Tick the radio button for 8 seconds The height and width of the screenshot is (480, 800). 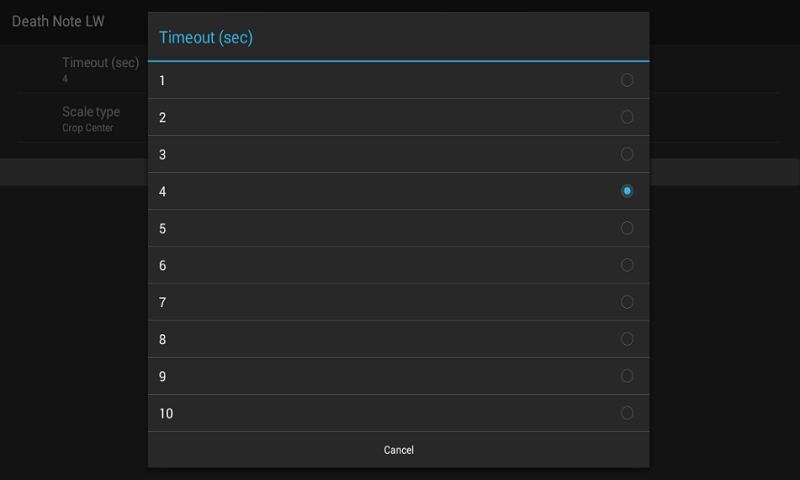tap(627, 339)
